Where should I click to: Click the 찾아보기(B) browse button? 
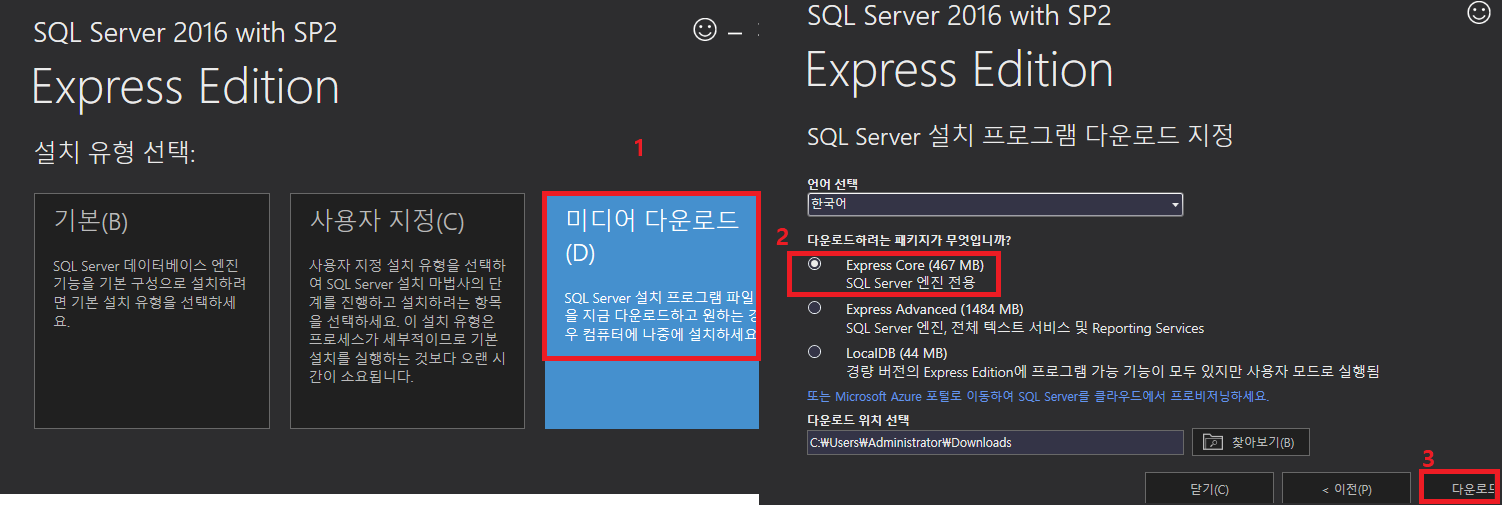coord(1251,442)
